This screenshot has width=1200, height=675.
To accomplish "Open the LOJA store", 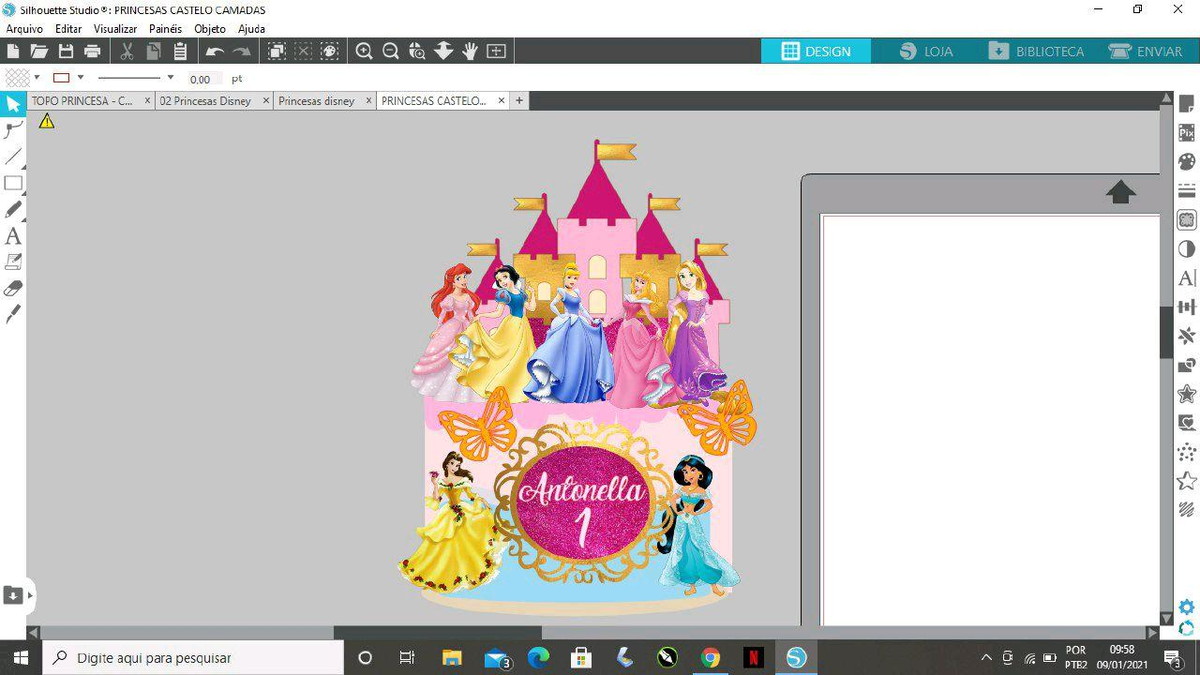I will click(x=926, y=51).
